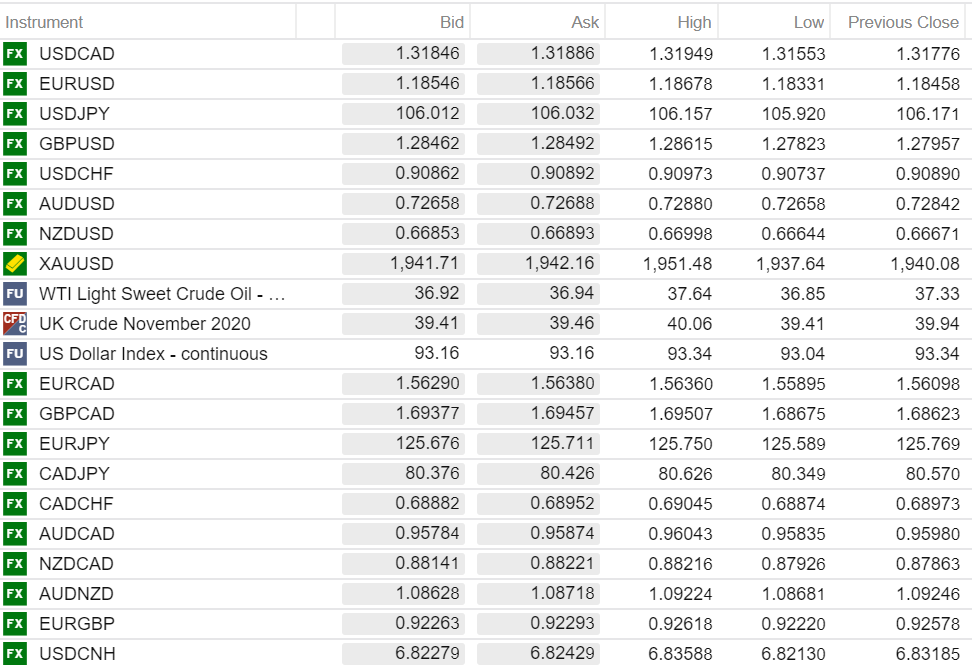Click the Previous Close column header
Screen dimensions: 972x665
click(902, 22)
